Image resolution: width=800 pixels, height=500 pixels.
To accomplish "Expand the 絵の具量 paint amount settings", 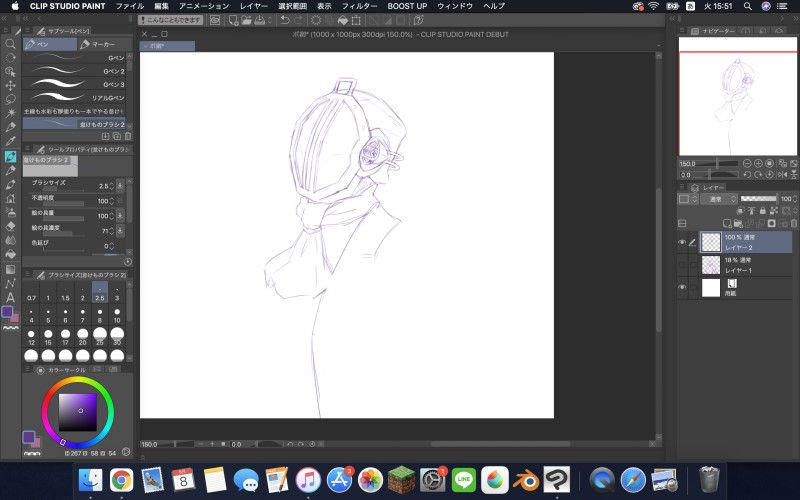I will tap(121, 216).
